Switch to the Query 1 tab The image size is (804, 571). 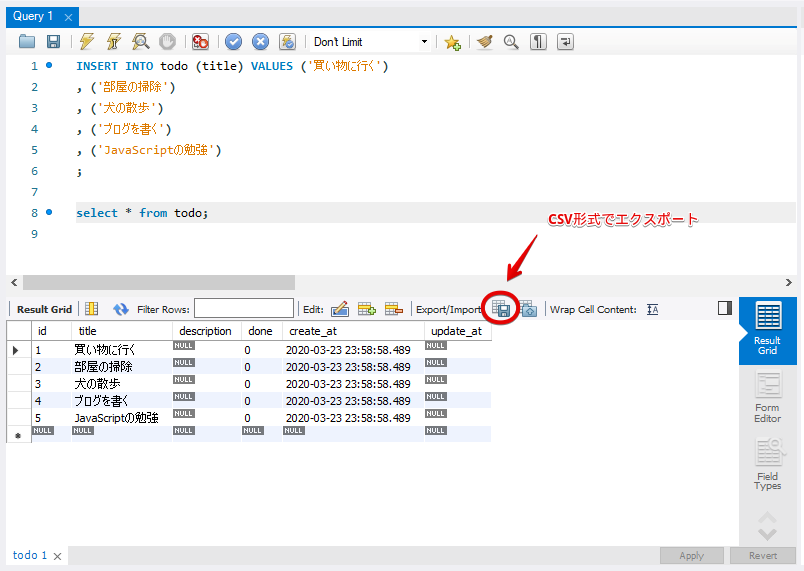coord(33,16)
